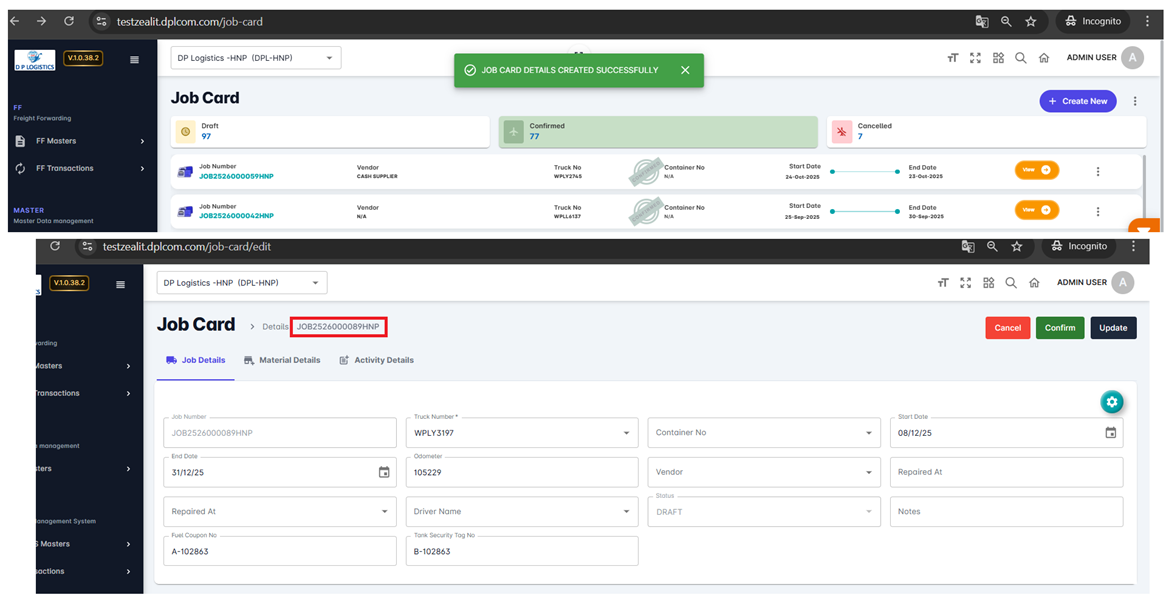
Task: Open End Date calendar picker icon
Action: [384, 472]
